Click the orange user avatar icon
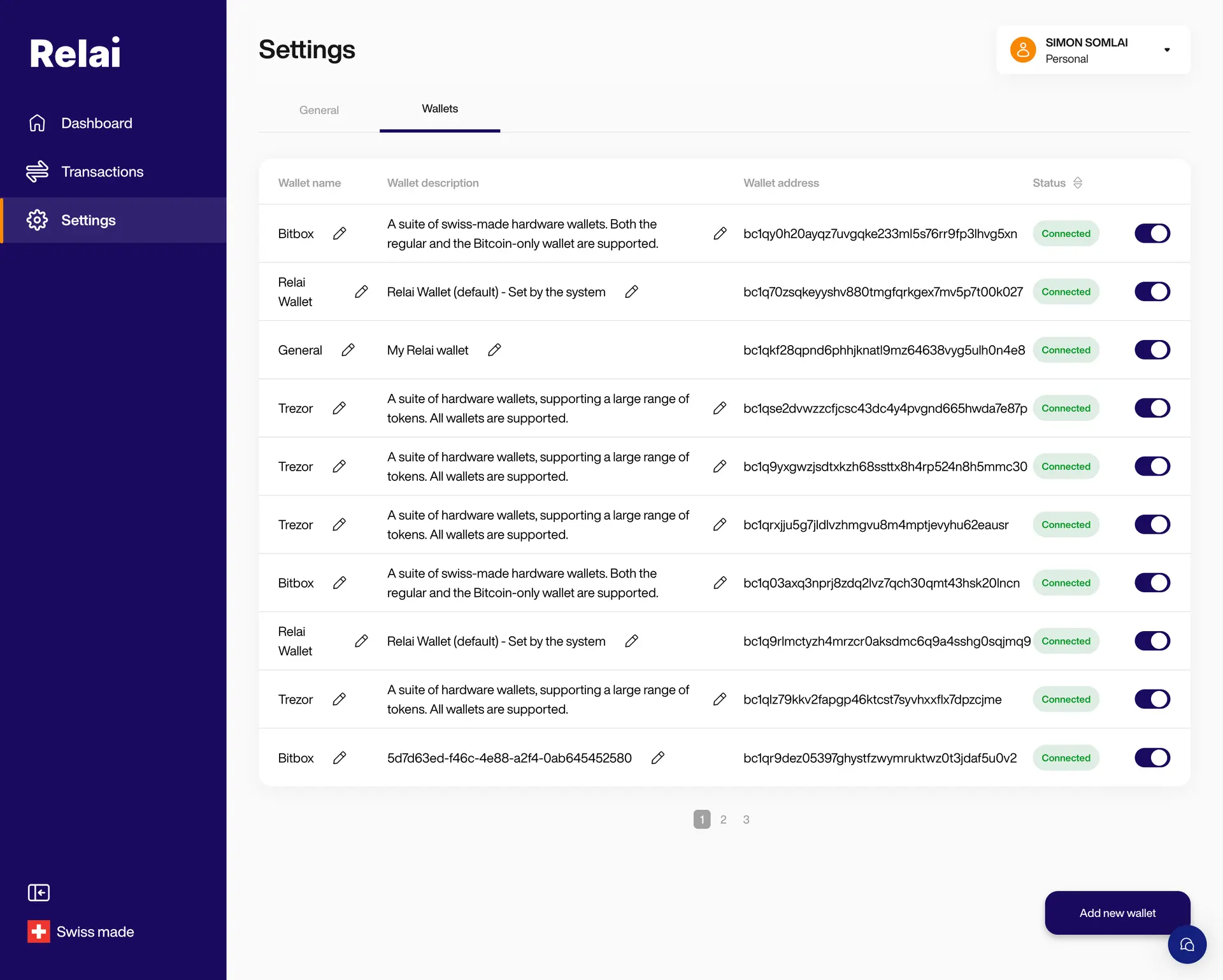 pos(1022,50)
